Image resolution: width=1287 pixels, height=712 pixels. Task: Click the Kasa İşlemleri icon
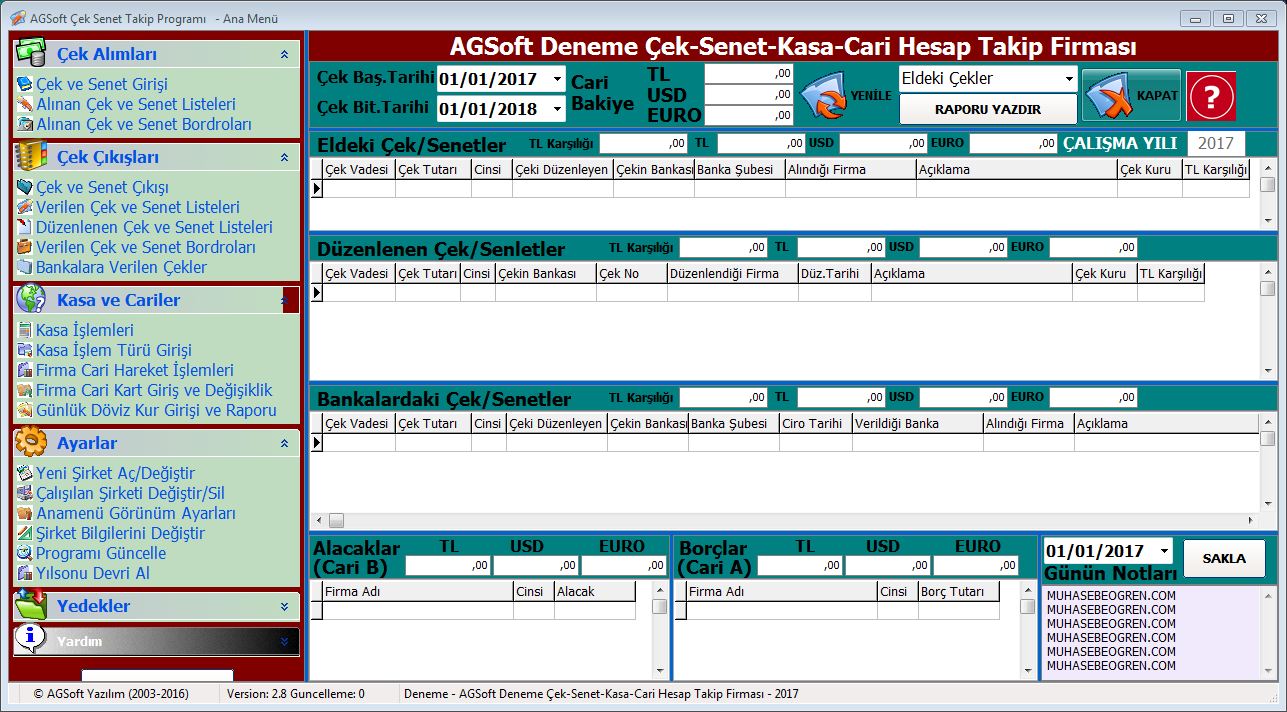pos(25,331)
